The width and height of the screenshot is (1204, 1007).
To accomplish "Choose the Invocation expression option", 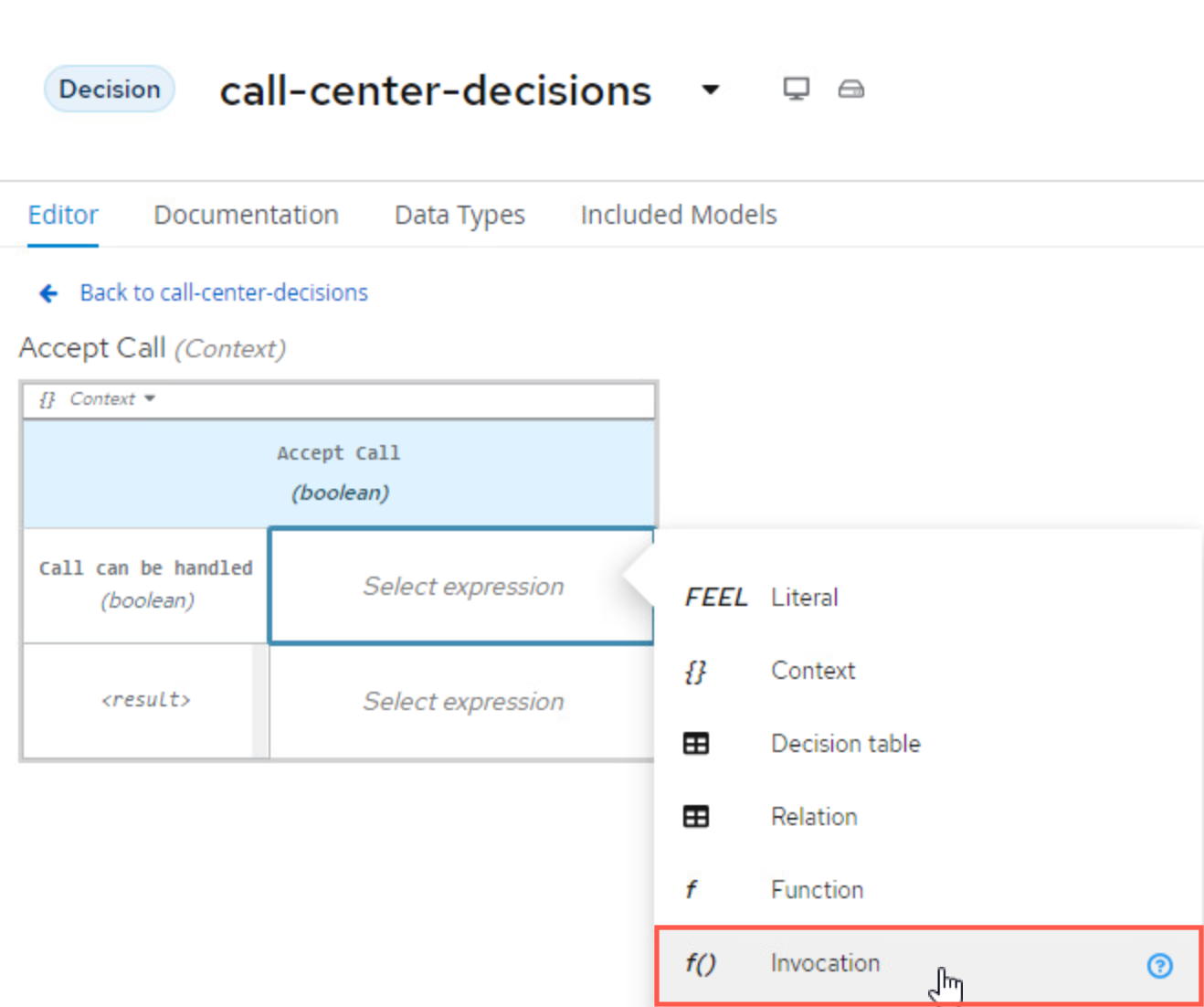I will click(929, 965).
